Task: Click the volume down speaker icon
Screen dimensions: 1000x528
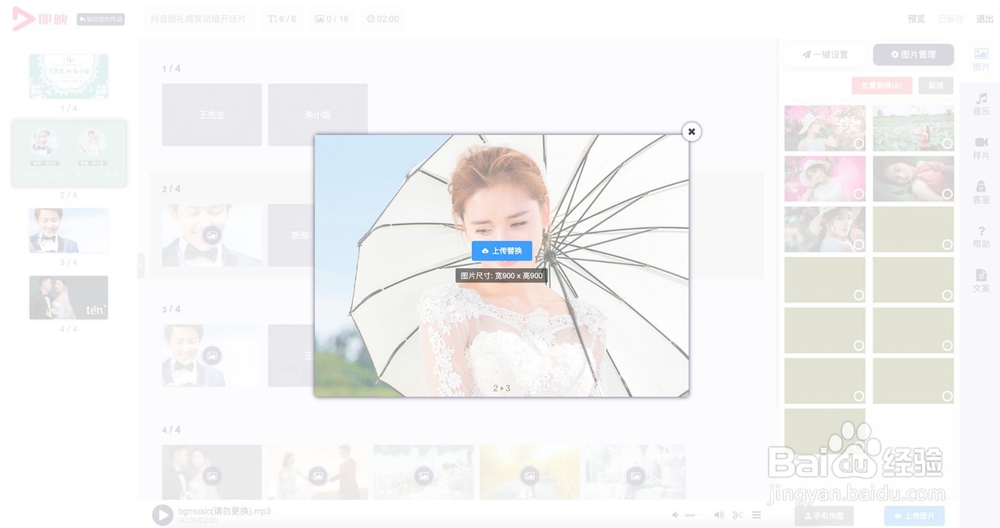Action: tap(675, 515)
